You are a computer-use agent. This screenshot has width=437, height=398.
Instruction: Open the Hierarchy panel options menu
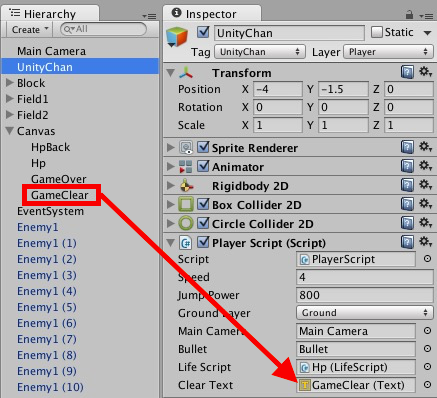coord(149,16)
